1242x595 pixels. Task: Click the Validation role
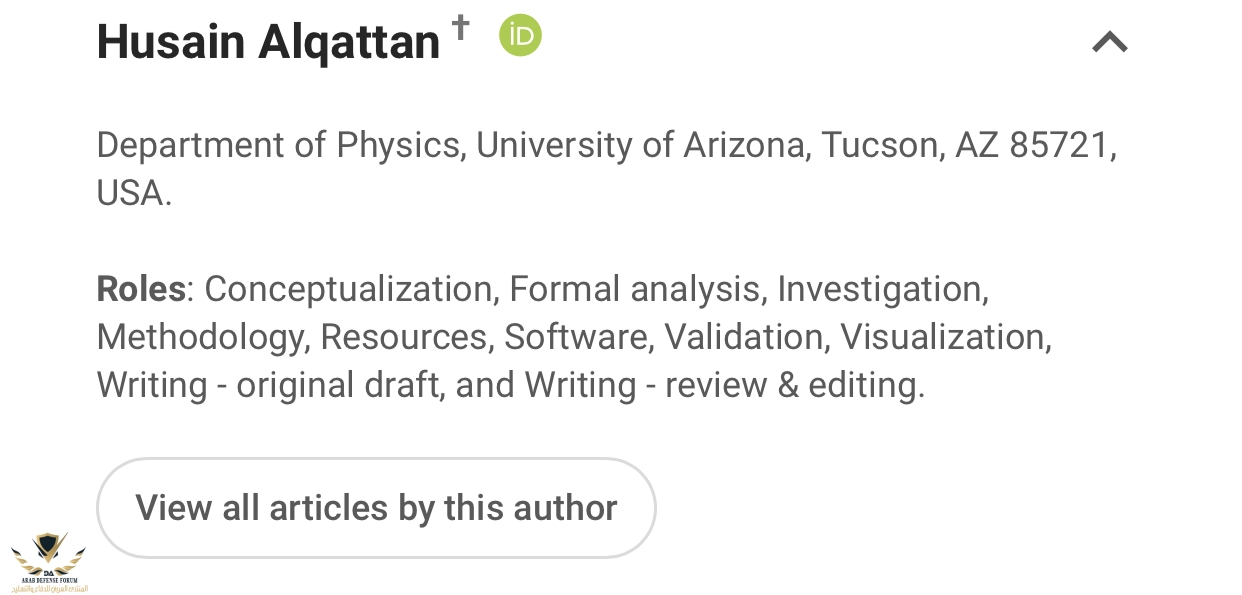pos(745,338)
